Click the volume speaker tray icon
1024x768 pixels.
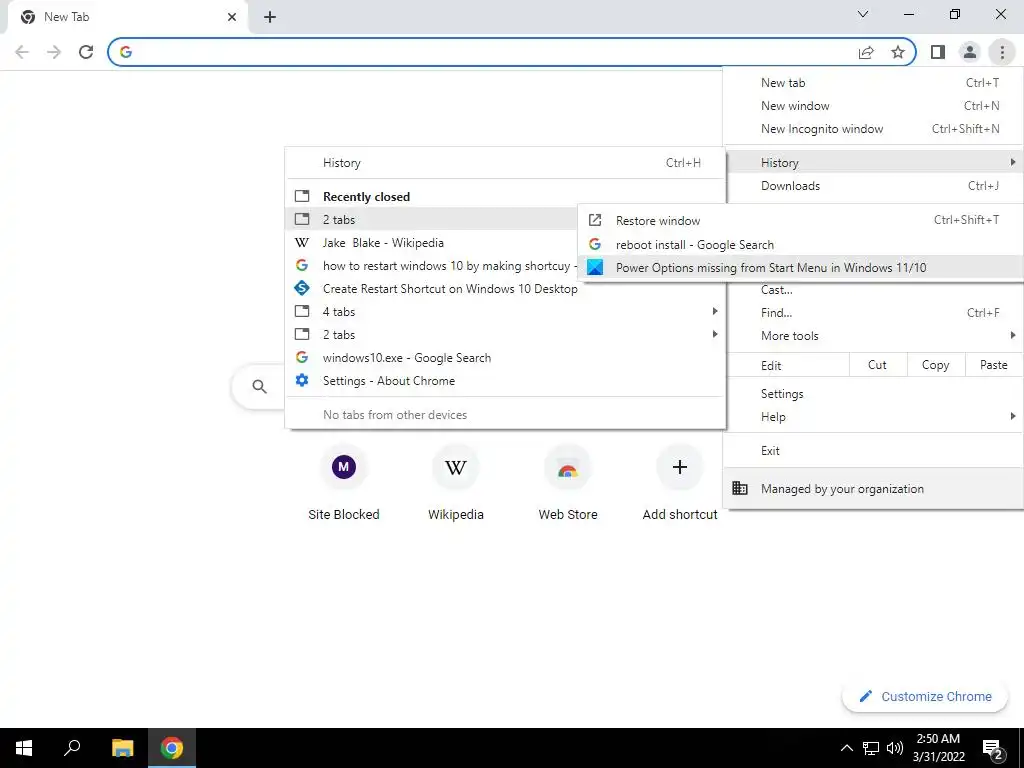(895, 748)
